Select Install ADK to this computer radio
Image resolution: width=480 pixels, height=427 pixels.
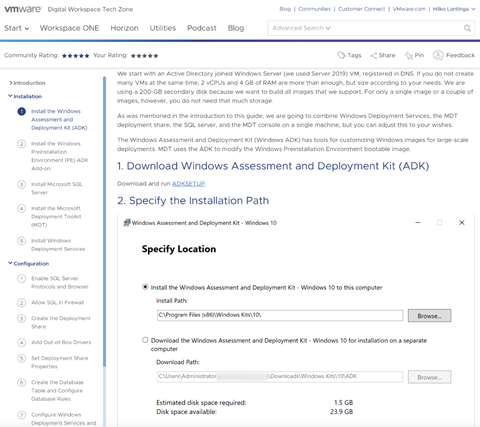(x=145, y=287)
